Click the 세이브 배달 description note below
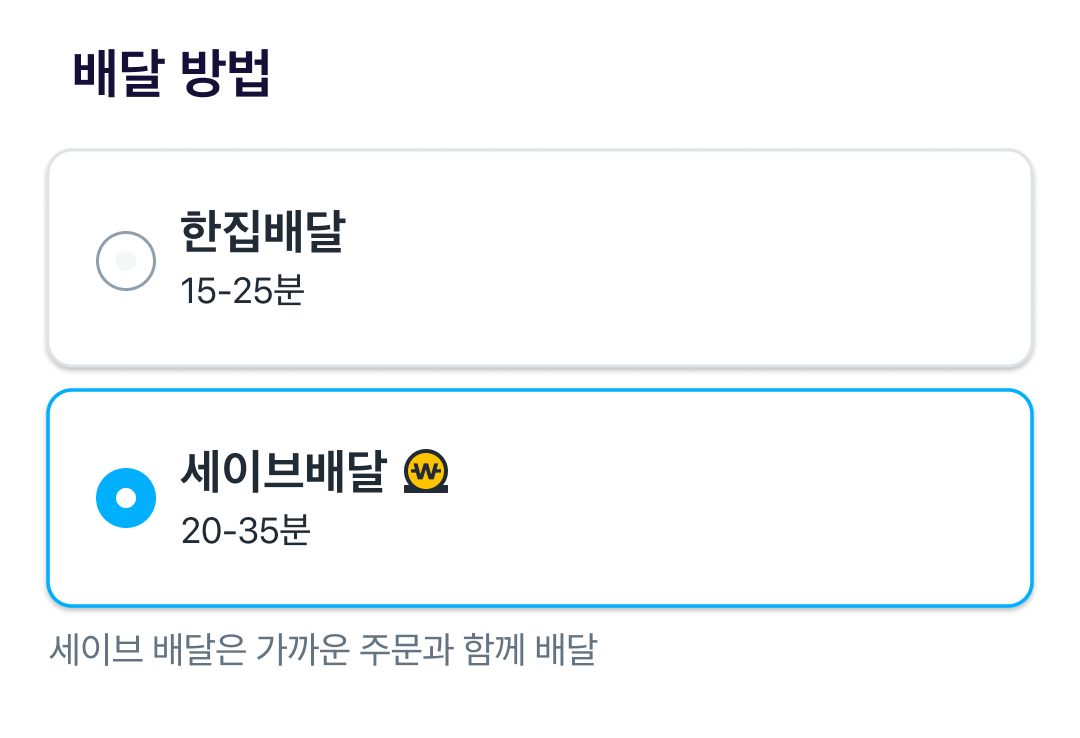1080x738 pixels. tap(323, 649)
